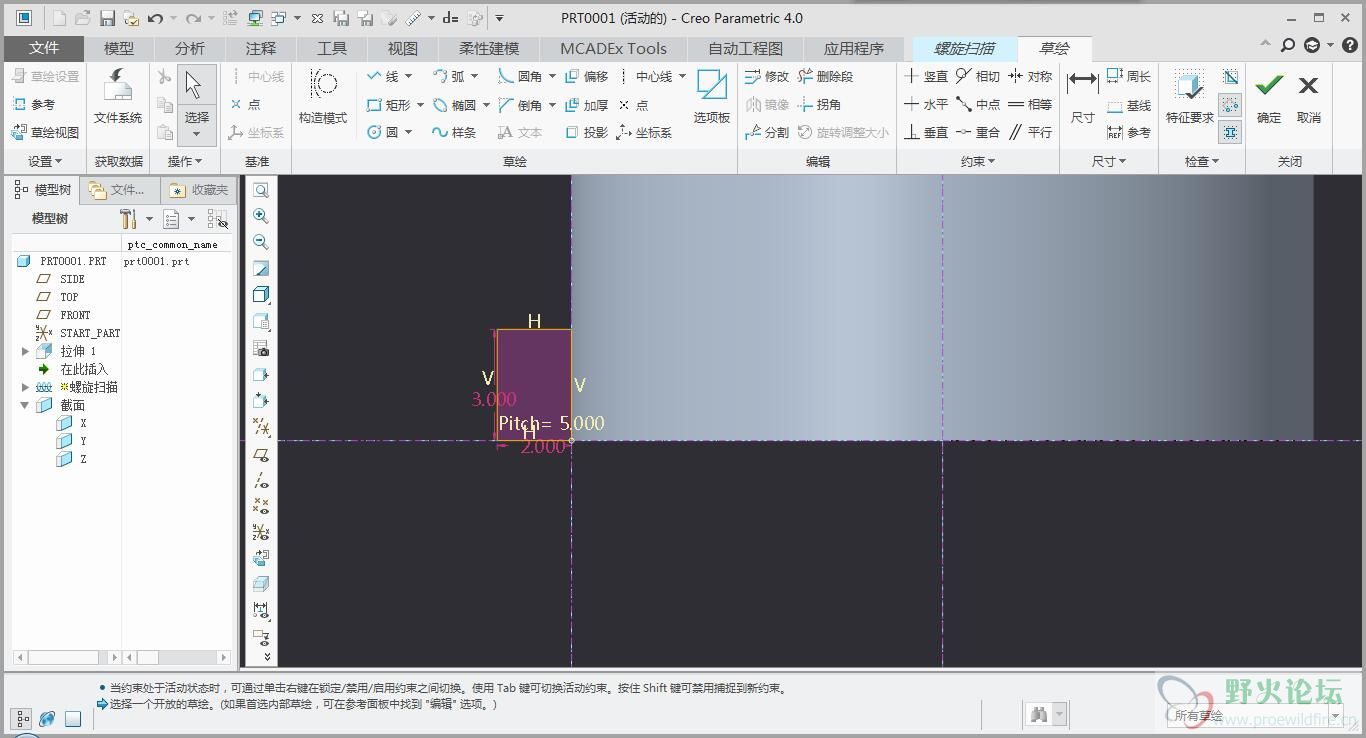Click the 加厚 thicken tool
1366x738 pixels.
[x=587, y=104]
